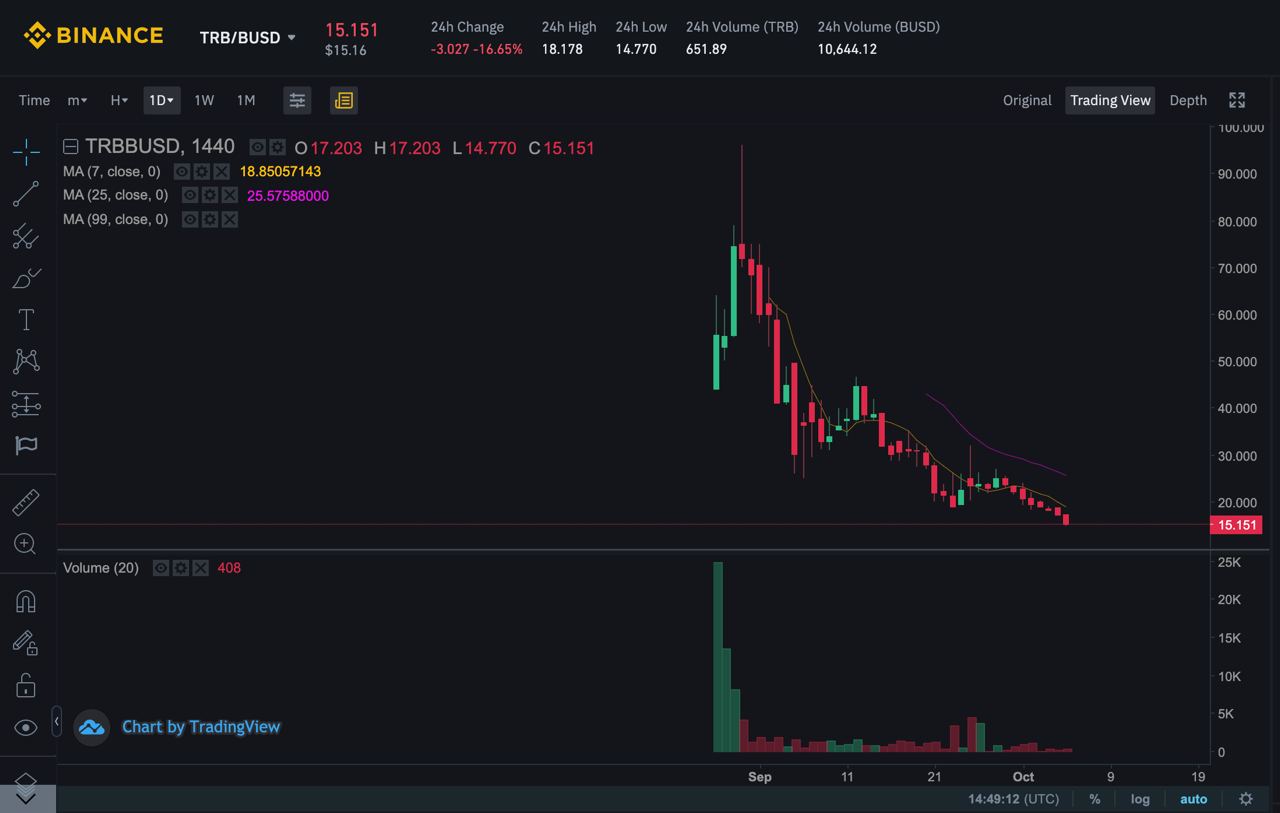Open the TRB/BUSD pair dropdown
1280x813 pixels.
click(x=248, y=37)
